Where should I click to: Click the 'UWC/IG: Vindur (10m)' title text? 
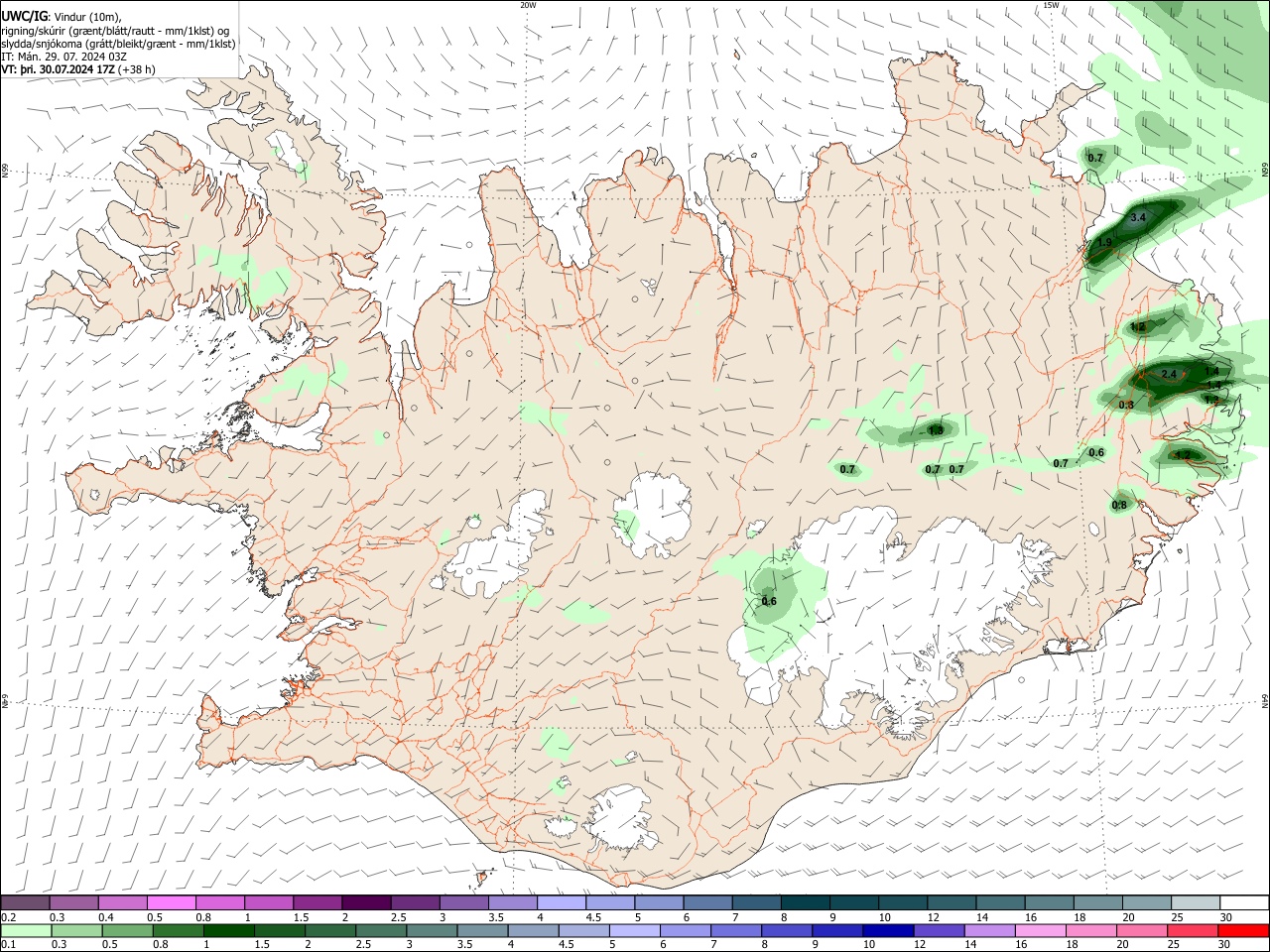(61, 16)
